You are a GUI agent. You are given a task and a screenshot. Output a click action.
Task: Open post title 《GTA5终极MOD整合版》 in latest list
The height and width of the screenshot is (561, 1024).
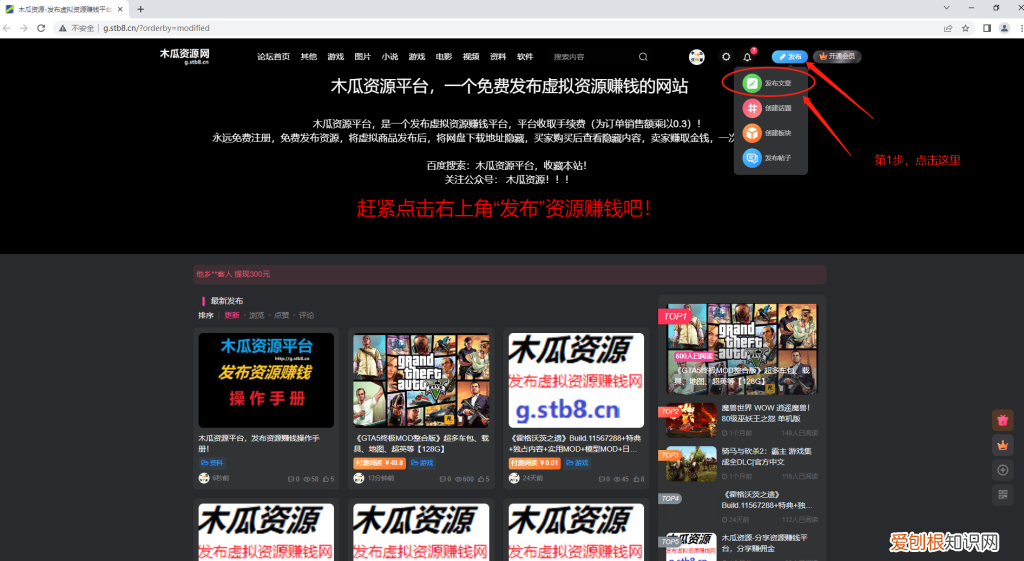point(421,443)
